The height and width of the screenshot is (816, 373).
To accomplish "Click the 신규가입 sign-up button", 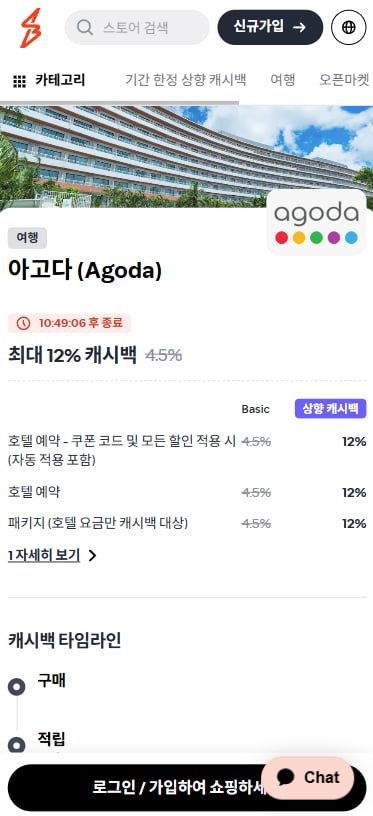I will pyautogui.click(x=270, y=28).
